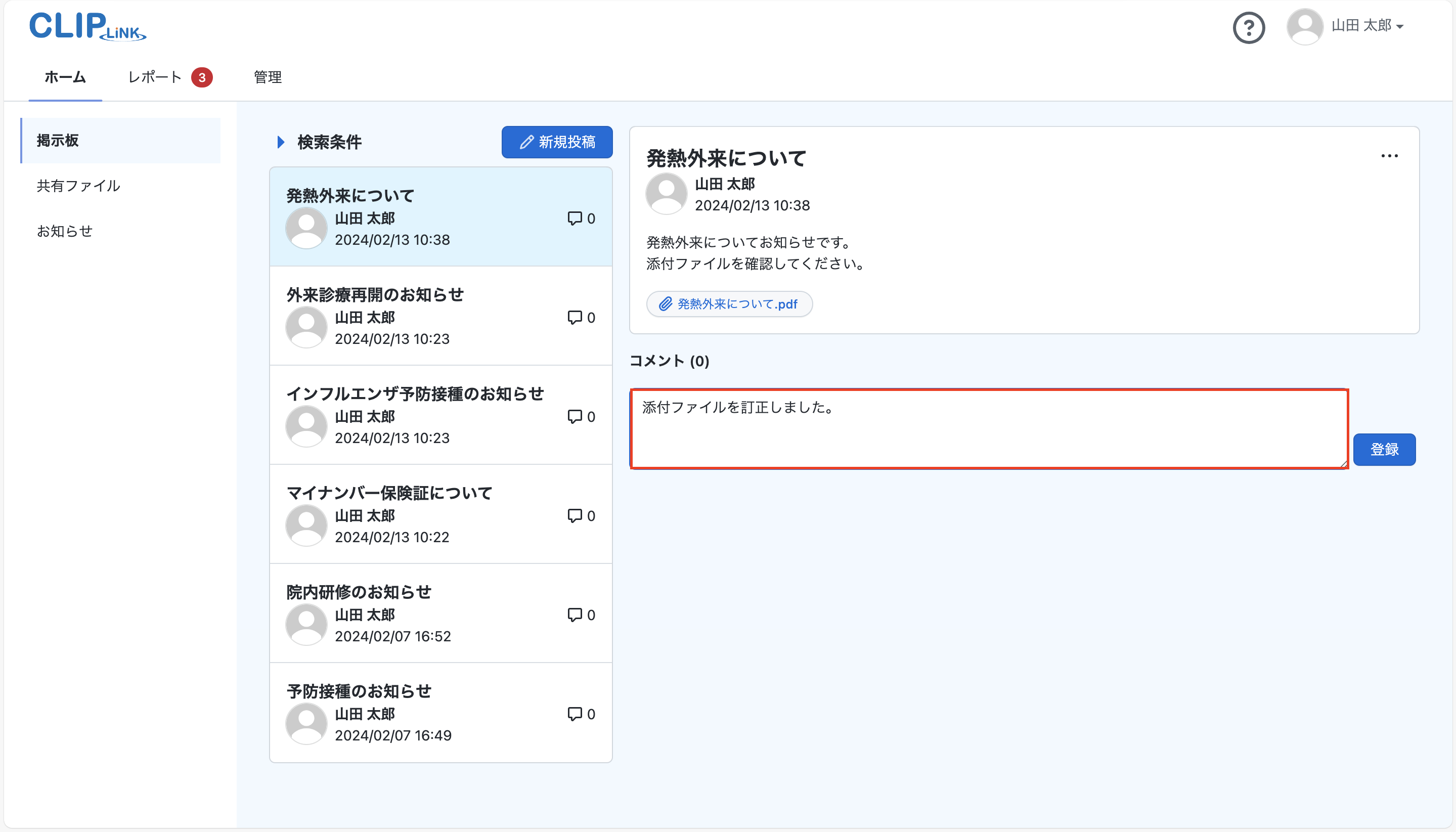Open the 管理 tab
The height and width of the screenshot is (832, 1456).
coord(268,77)
